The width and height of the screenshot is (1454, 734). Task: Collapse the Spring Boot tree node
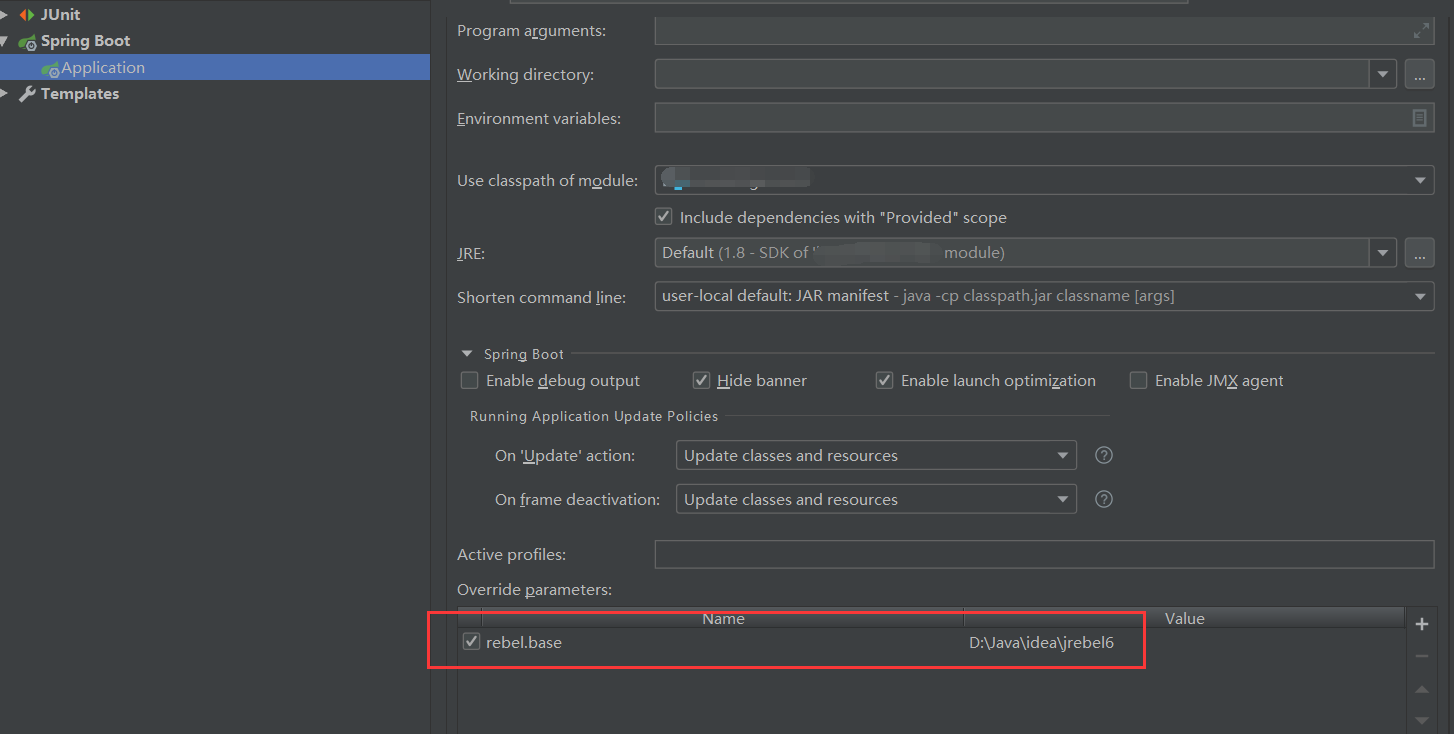[x=5, y=41]
